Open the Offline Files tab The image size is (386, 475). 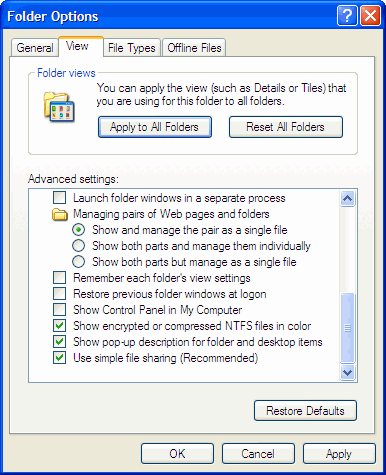[194, 48]
